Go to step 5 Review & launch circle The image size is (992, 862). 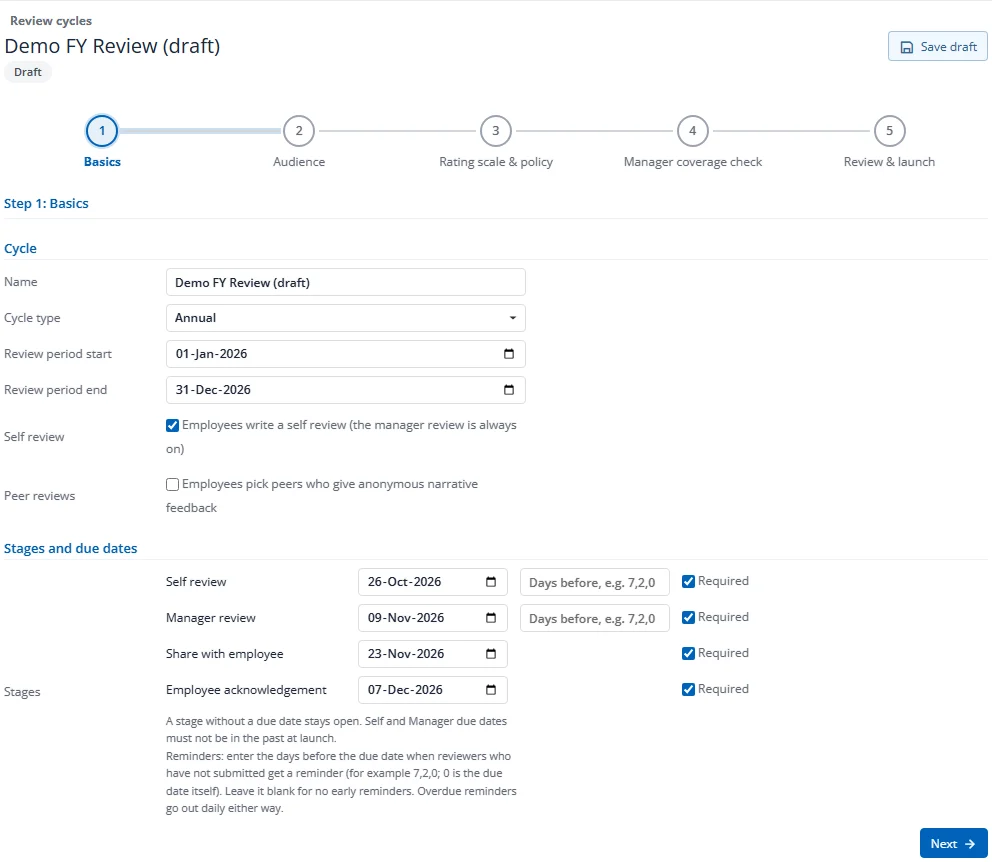pos(890,131)
